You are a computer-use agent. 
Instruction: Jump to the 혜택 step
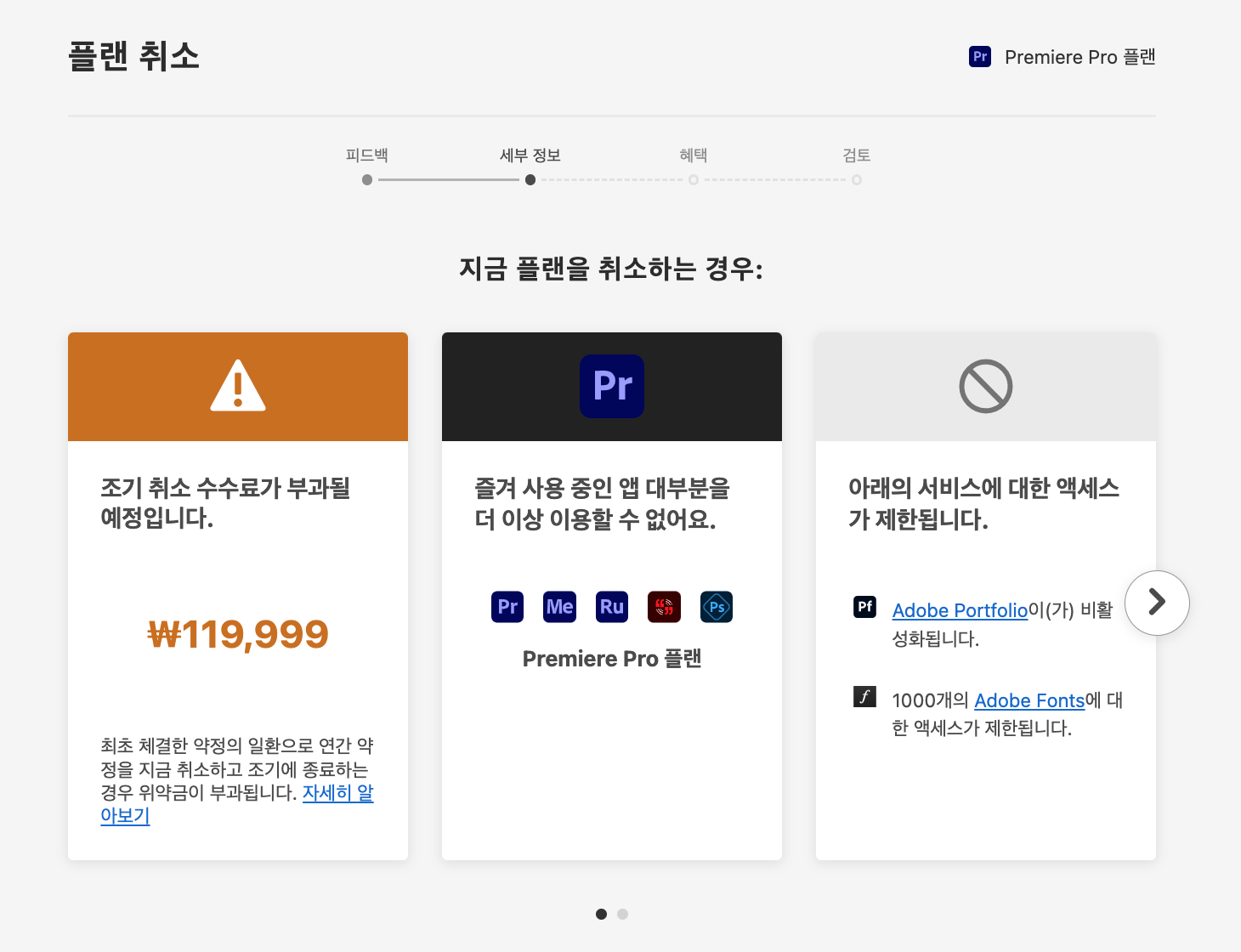click(x=694, y=156)
